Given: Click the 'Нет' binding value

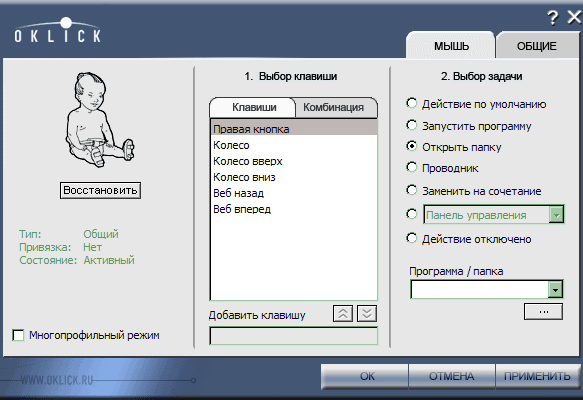Looking at the screenshot, I should click(92, 247).
